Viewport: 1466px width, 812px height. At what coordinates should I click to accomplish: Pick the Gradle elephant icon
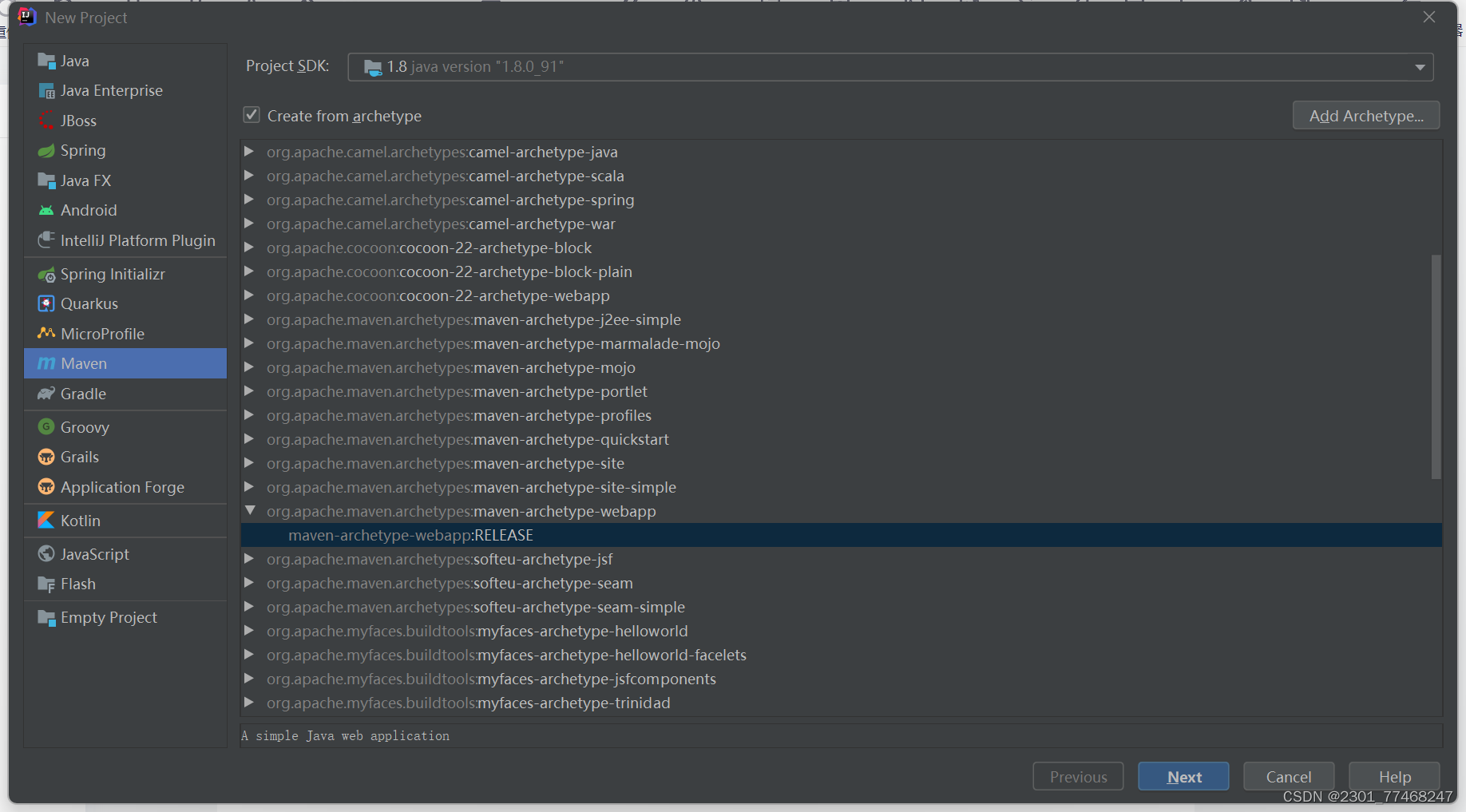46,394
